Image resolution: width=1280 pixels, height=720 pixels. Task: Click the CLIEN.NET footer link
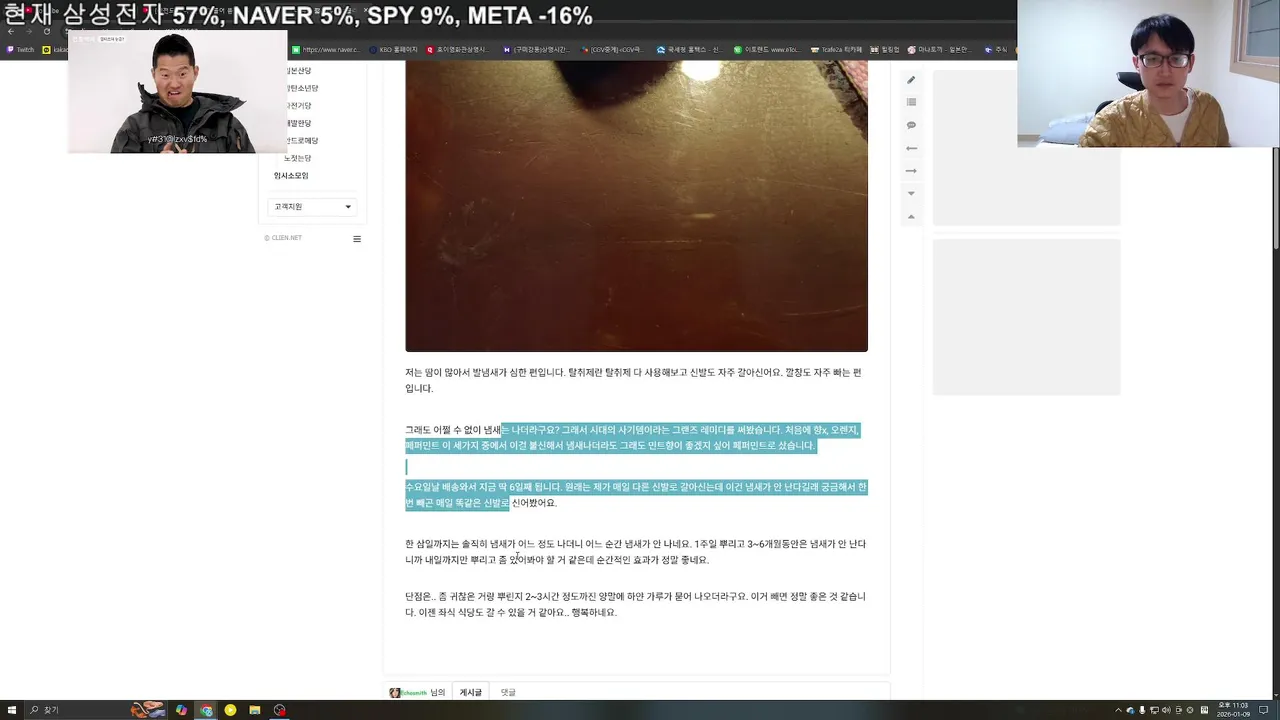(283, 238)
